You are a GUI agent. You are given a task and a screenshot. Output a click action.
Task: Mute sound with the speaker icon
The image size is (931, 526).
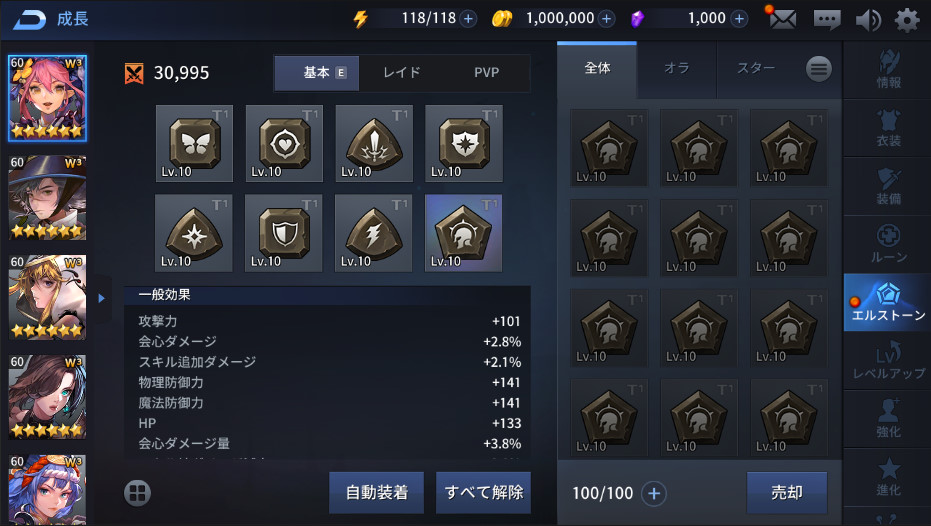pos(868,20)
